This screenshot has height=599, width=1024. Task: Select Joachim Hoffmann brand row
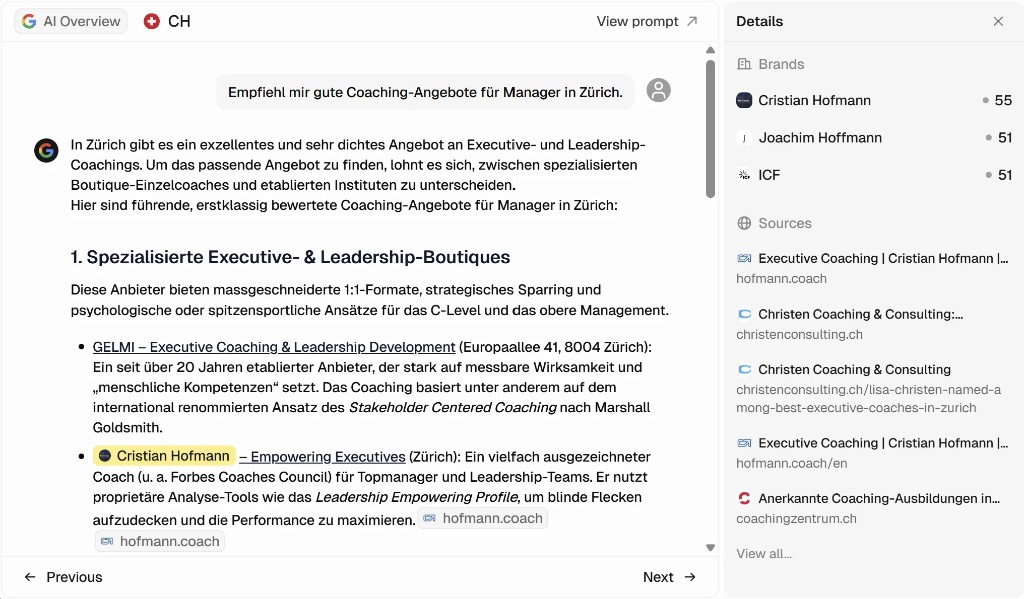874,138
